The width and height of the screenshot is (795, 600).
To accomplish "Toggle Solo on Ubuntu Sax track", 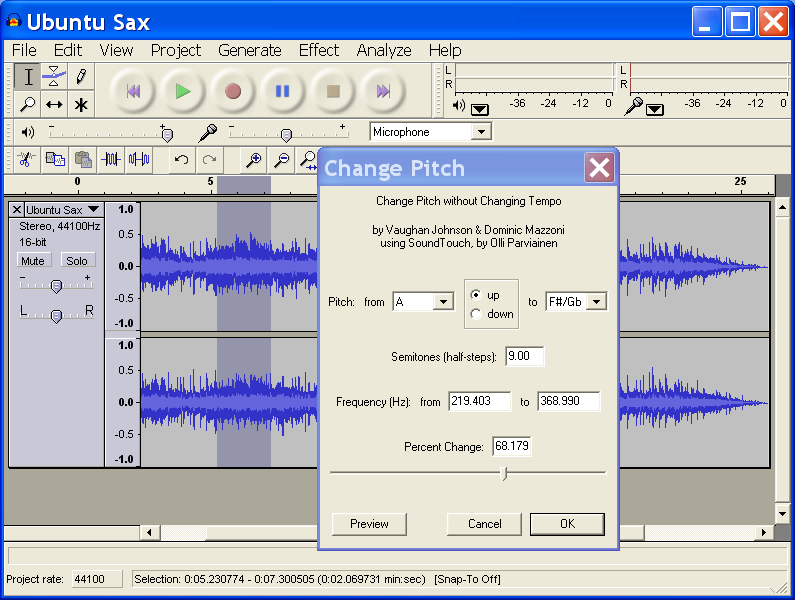I will point(77,261).
